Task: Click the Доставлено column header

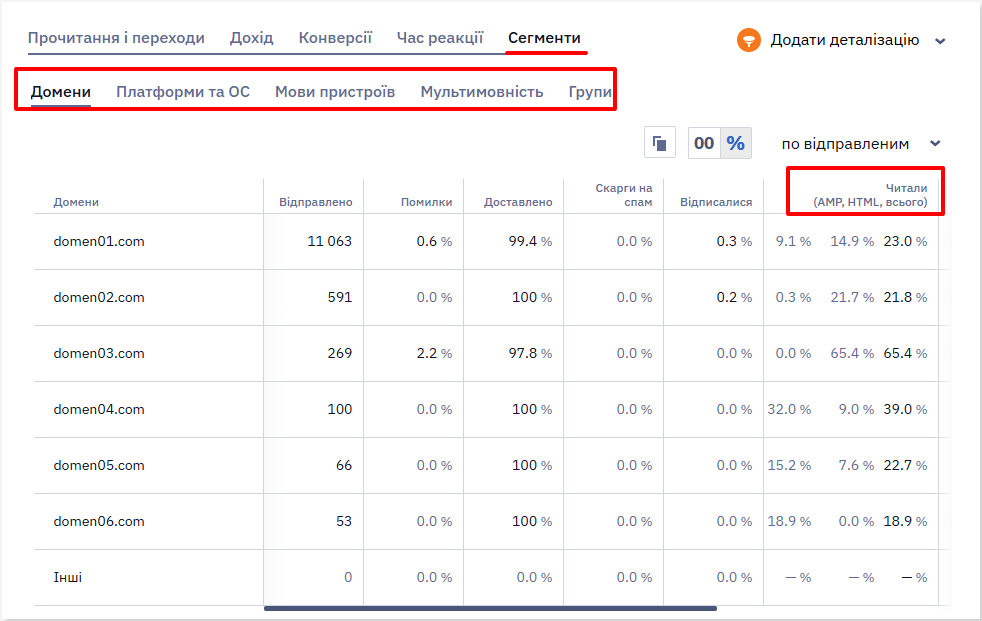Action: pos(518,202)
